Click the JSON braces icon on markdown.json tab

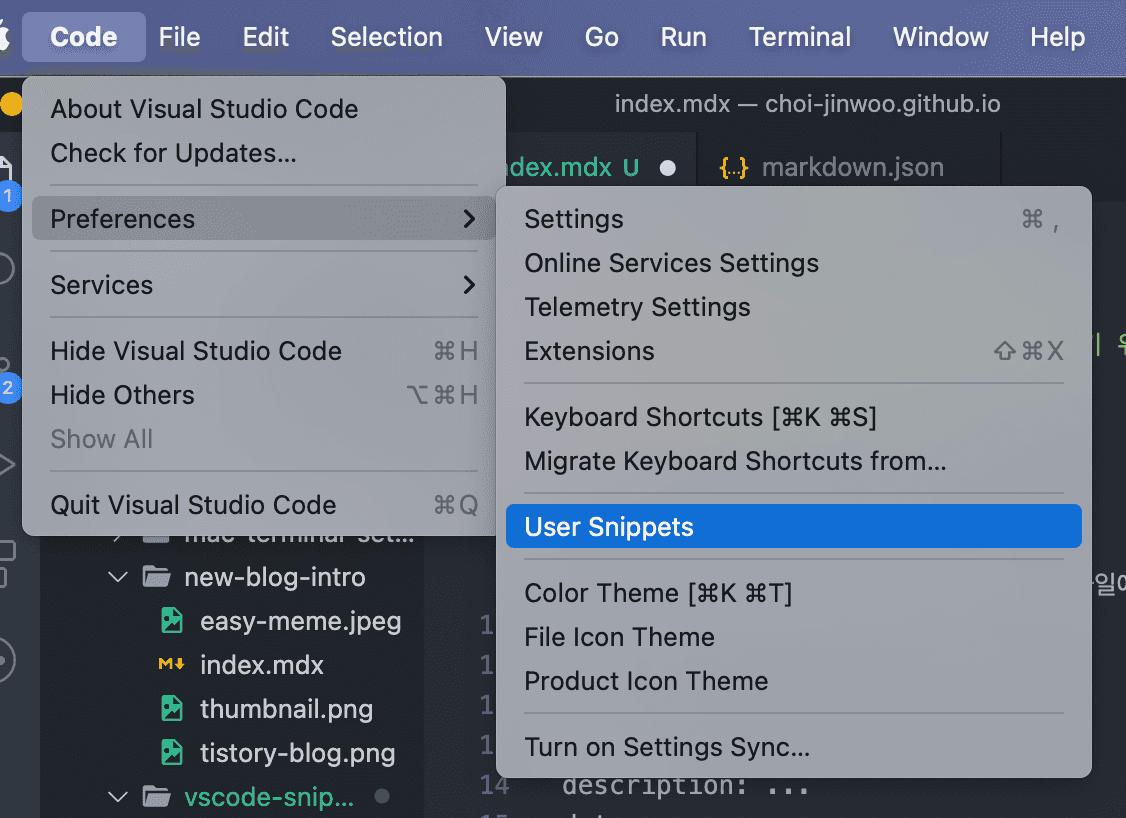pos(732,167)
